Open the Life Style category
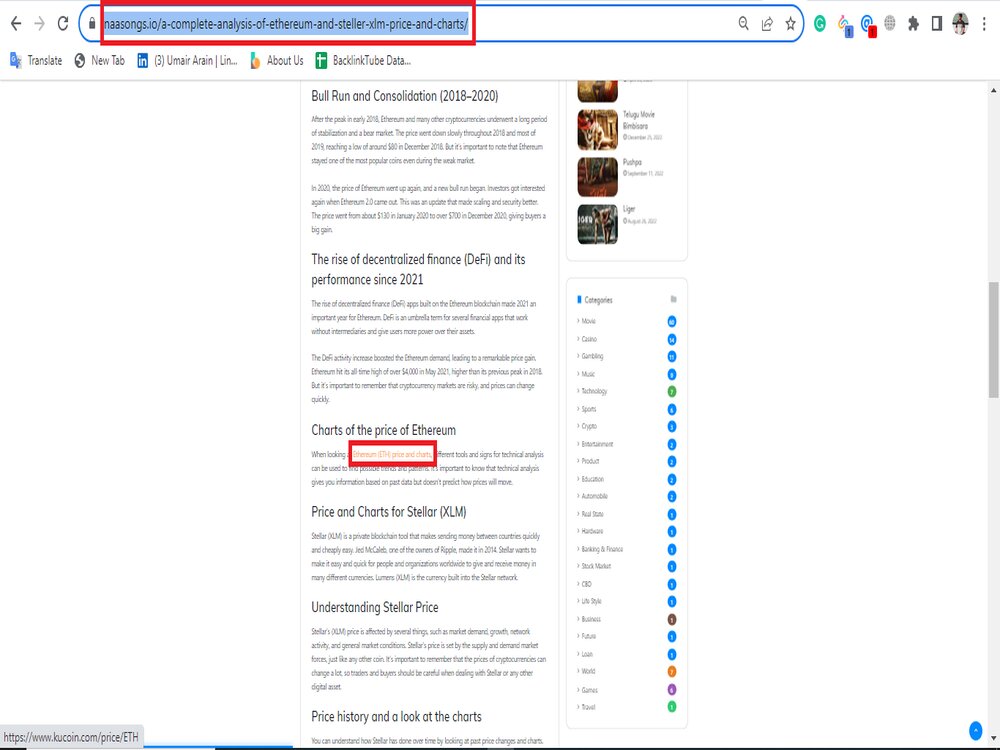Image resolution: width=1000 pixels, height=750 pixels. point(591,601)
